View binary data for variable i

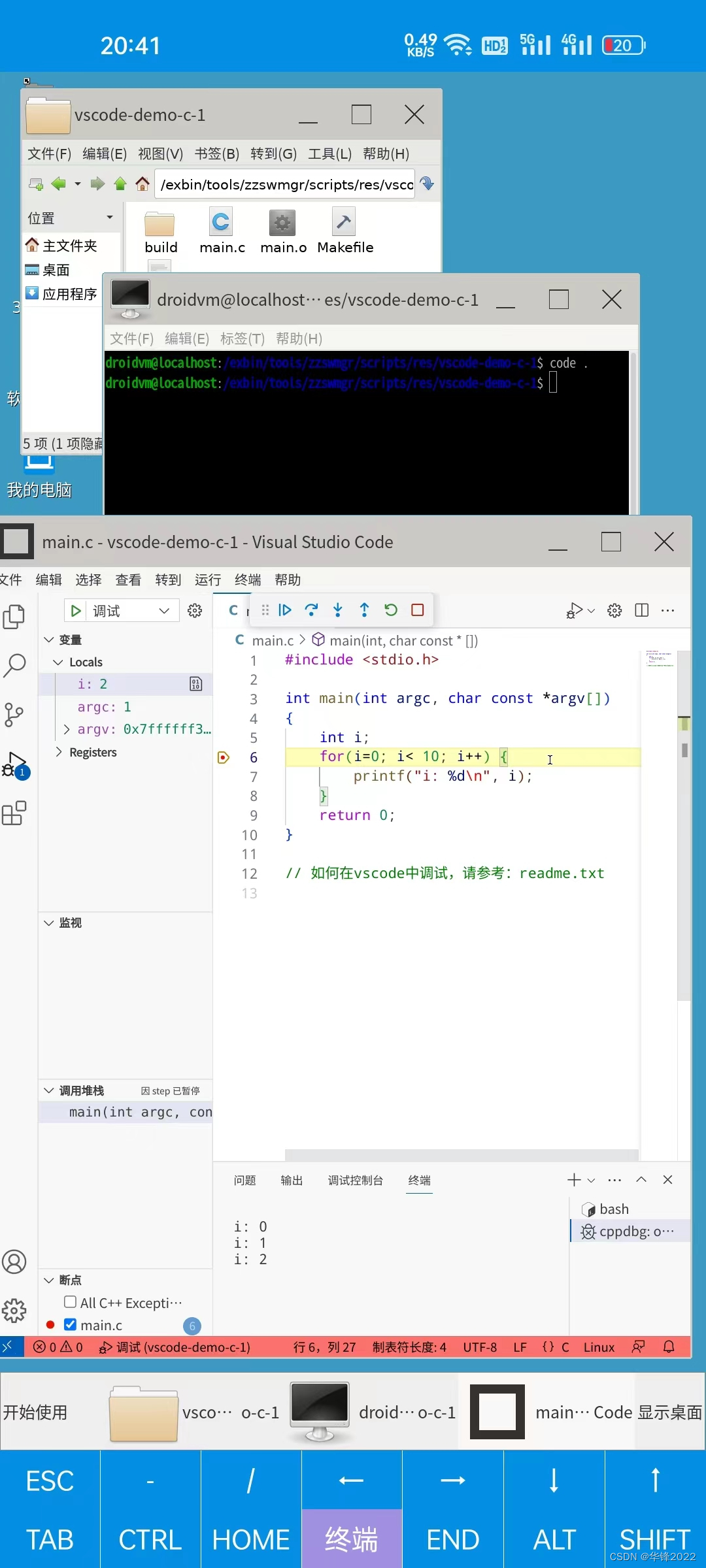click(196, 684)
